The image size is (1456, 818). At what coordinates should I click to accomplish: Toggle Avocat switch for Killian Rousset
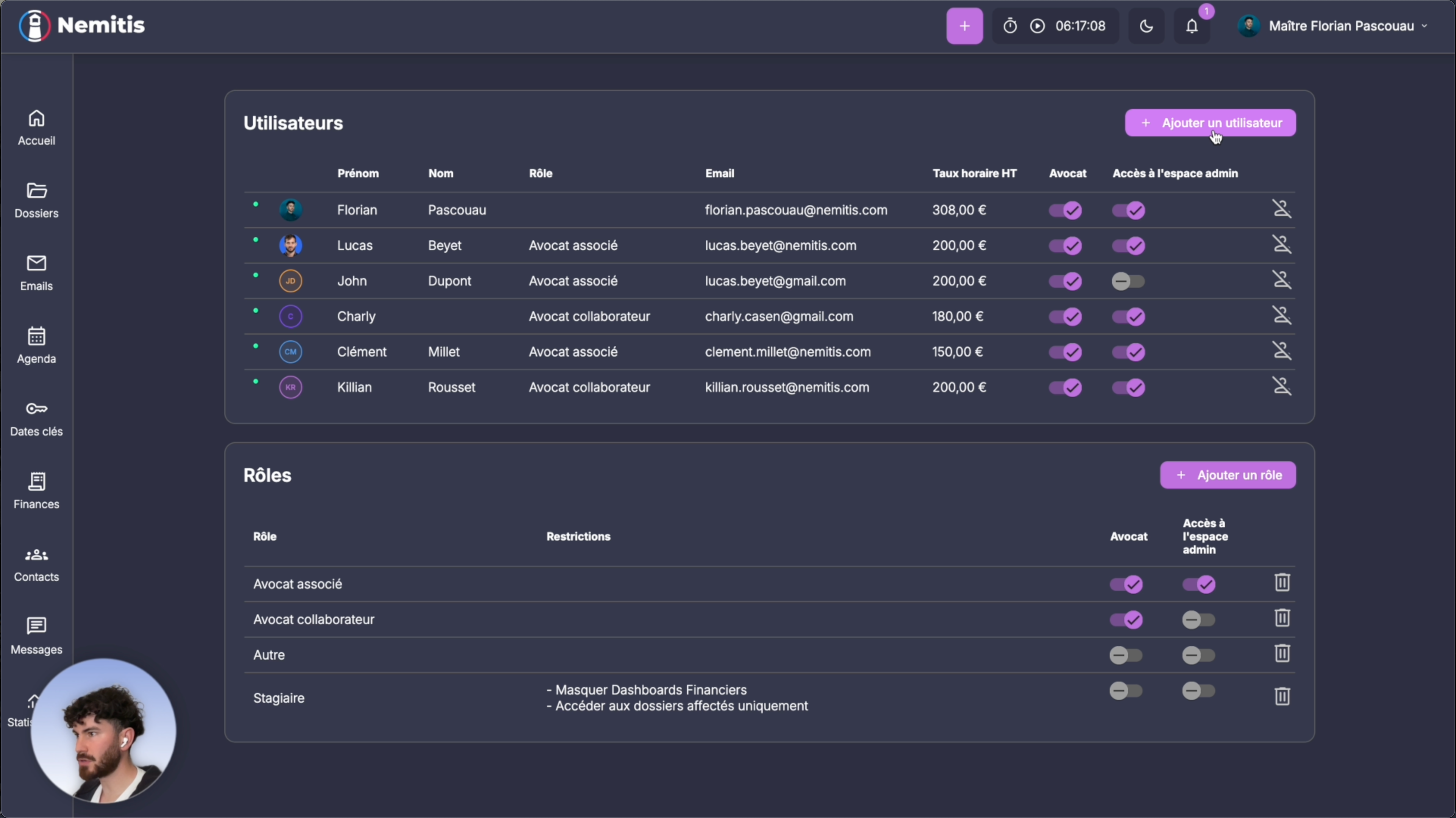[1065, 387]
